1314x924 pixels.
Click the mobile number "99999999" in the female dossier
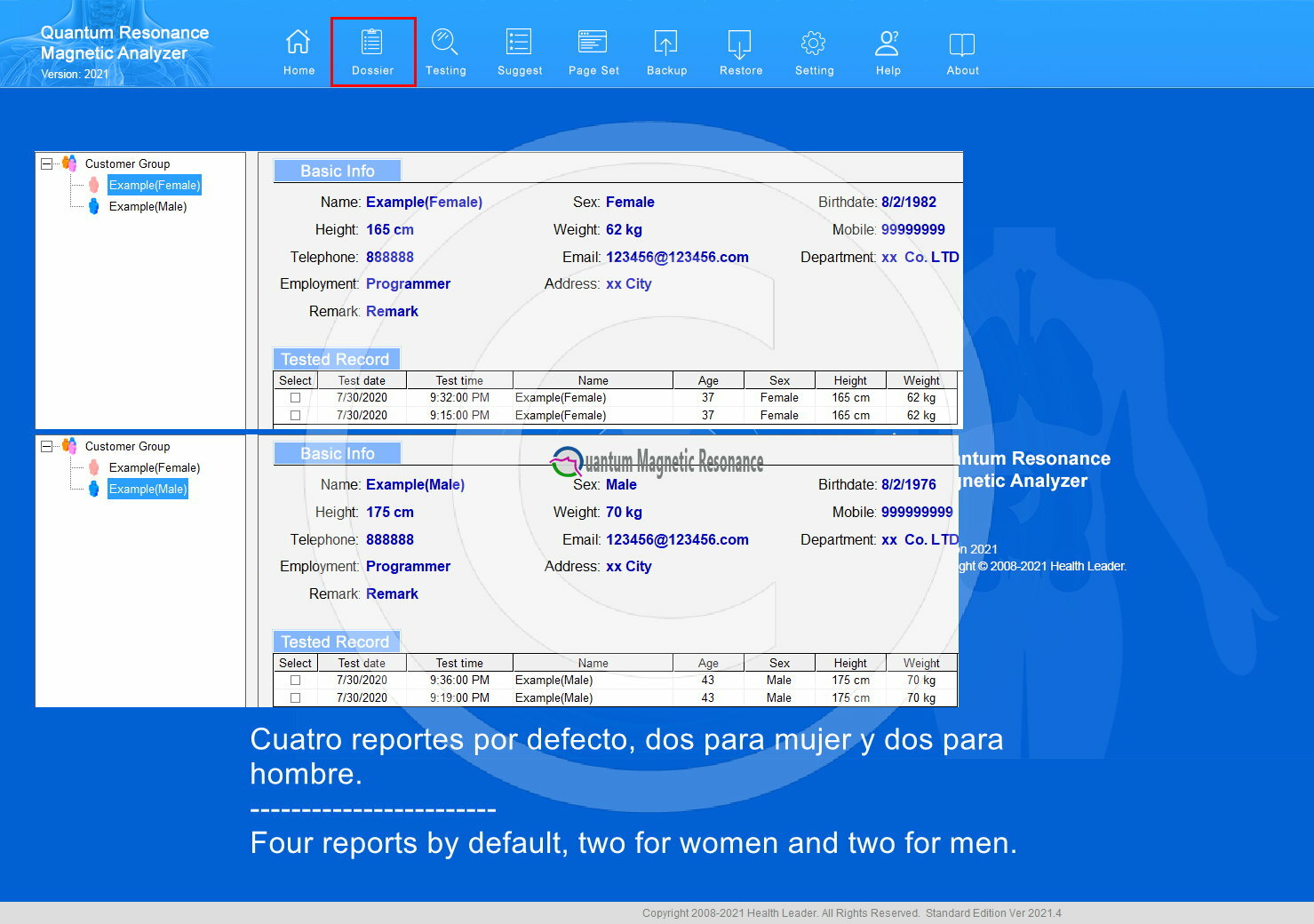click(x=913, y=229)
